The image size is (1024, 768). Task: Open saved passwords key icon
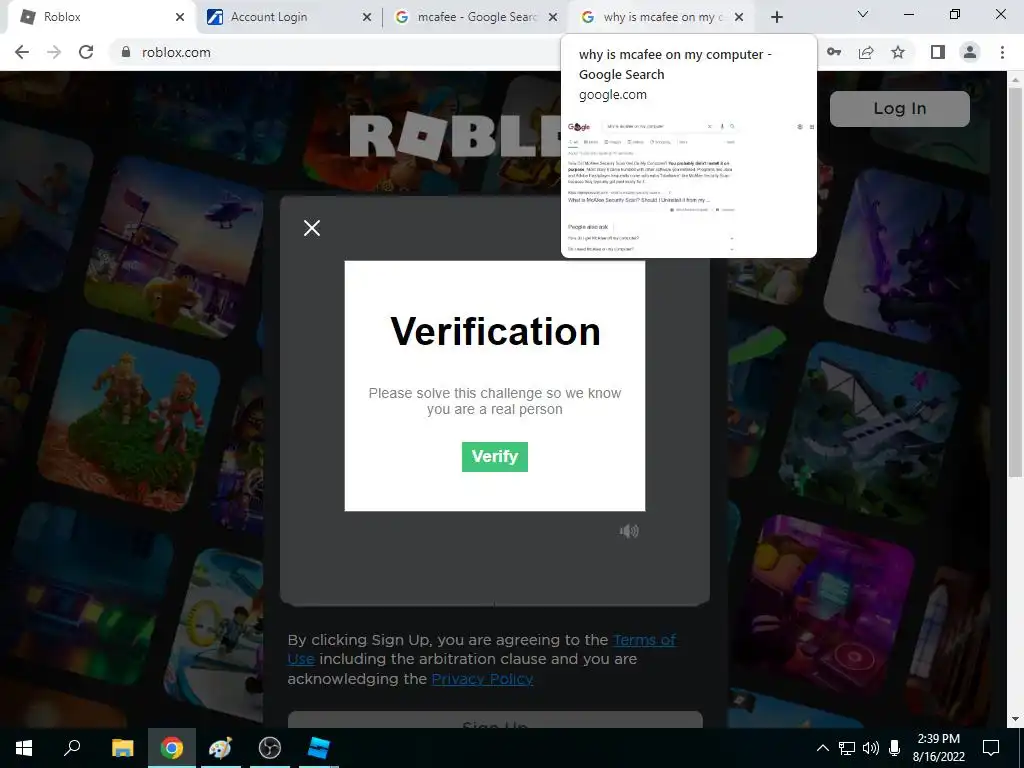834,52
